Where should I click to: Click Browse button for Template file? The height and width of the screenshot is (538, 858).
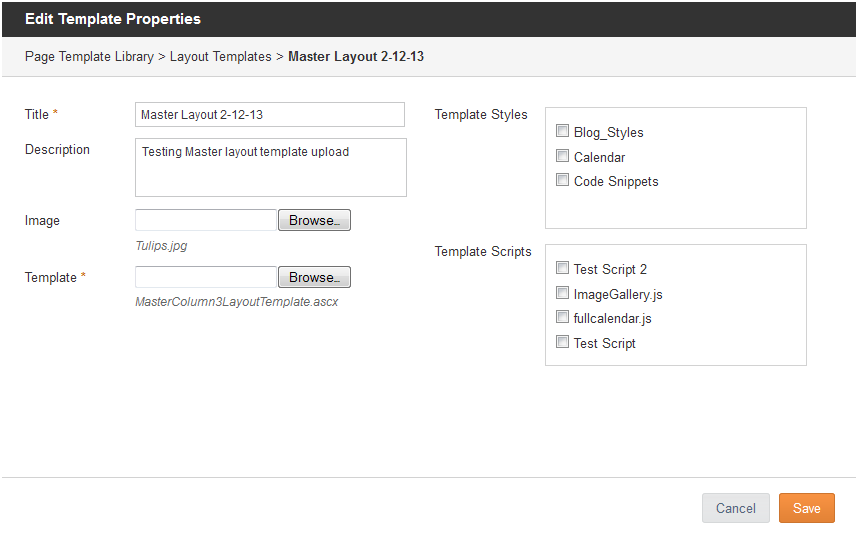coord(314,277)
